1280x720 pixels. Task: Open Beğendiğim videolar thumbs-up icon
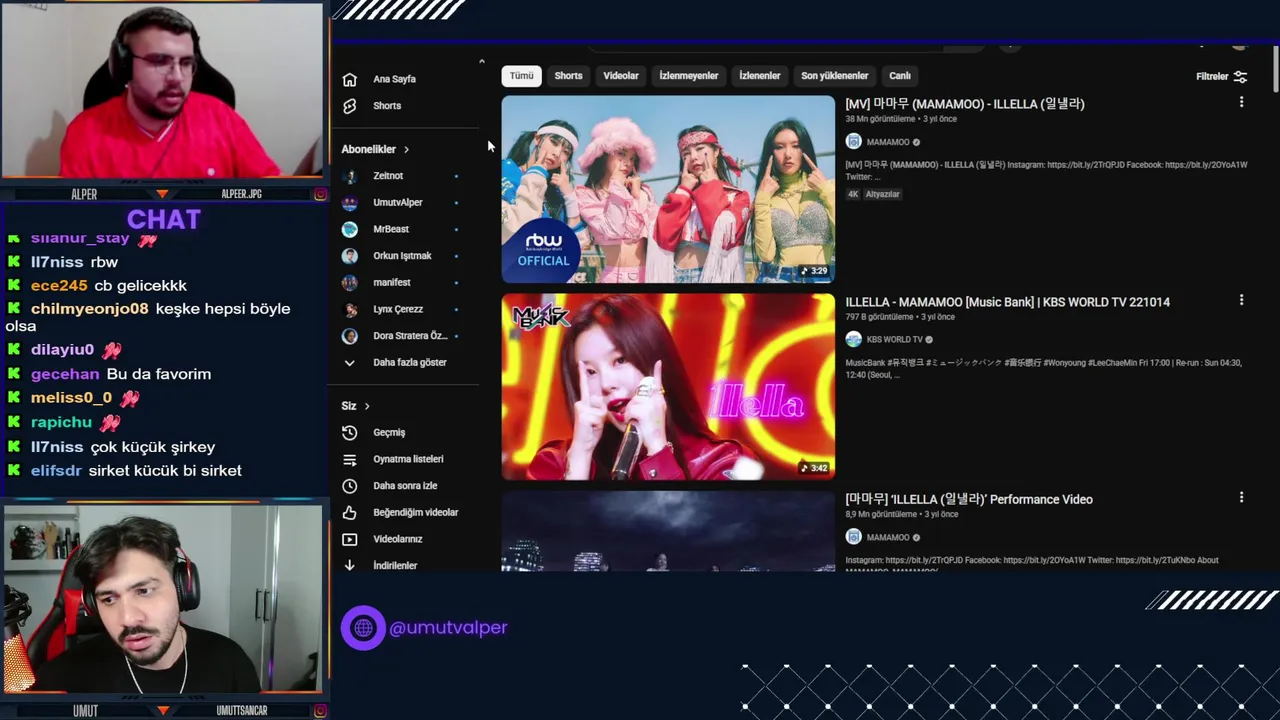349,513
